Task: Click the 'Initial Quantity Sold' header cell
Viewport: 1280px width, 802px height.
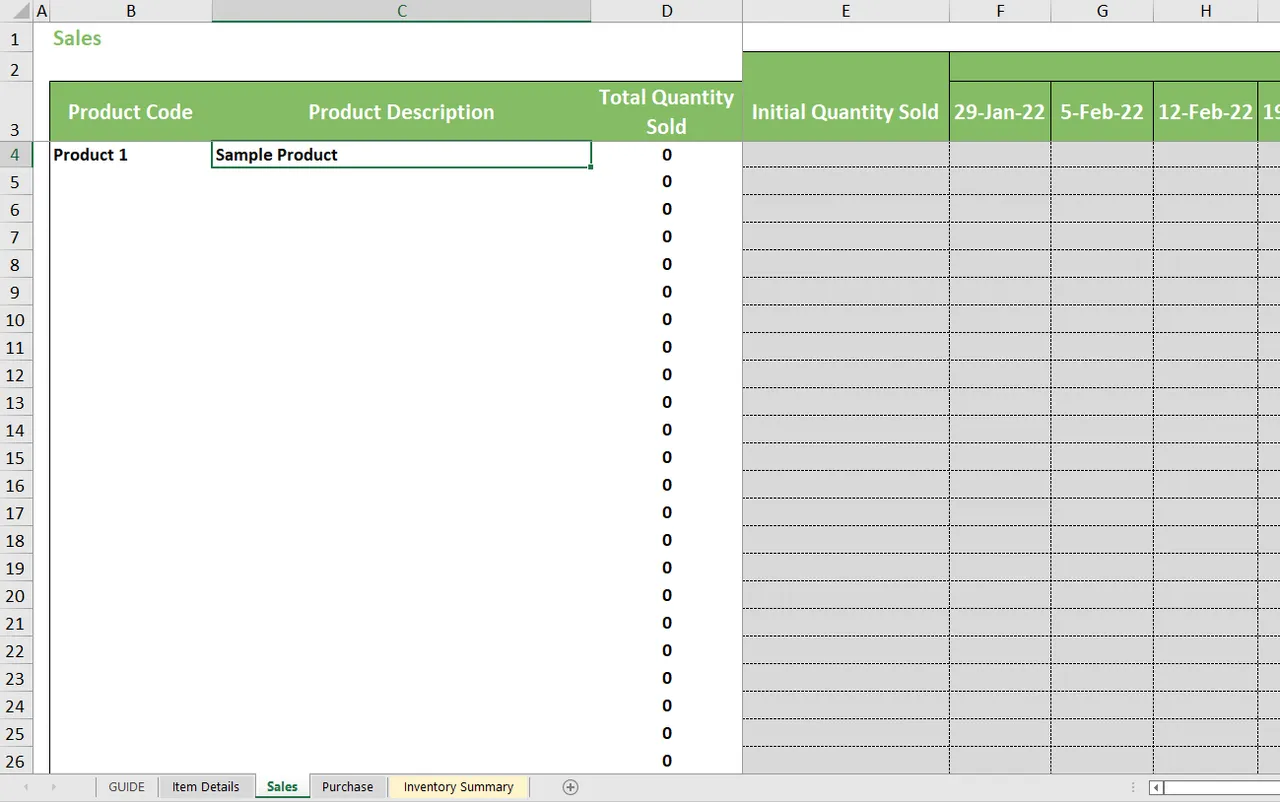Action: [846, 112]
